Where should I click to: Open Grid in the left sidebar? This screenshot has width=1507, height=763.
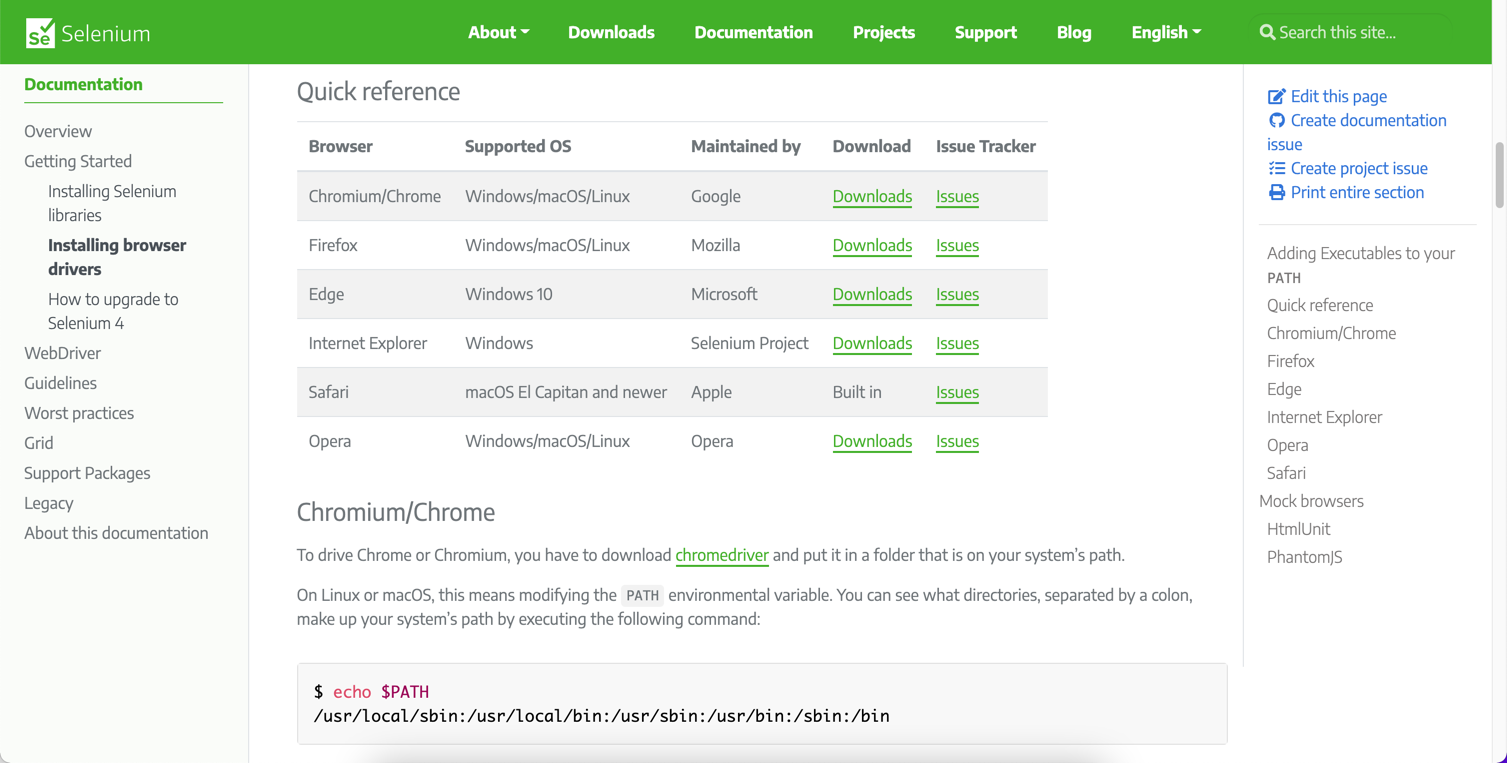pyautogui.click(x=39, y=443)
